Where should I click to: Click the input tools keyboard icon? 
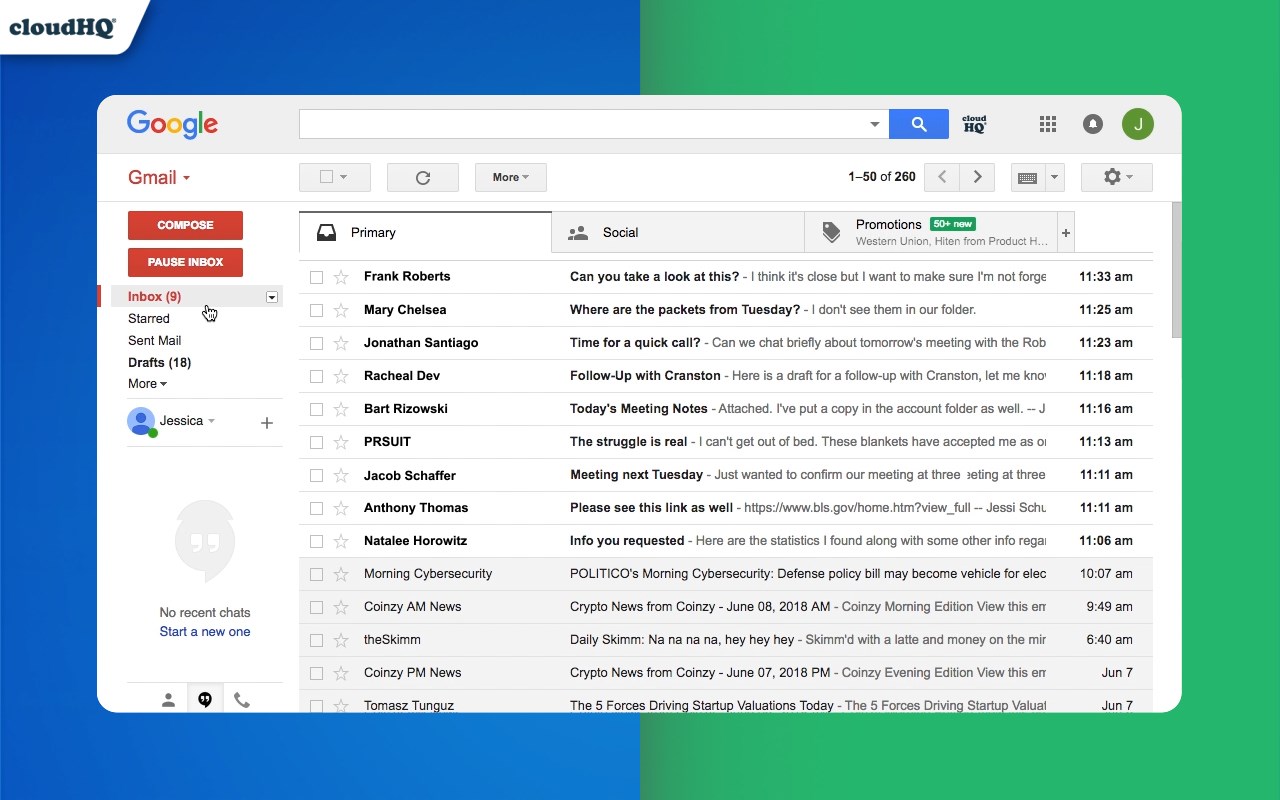[x=1027, y=177]
